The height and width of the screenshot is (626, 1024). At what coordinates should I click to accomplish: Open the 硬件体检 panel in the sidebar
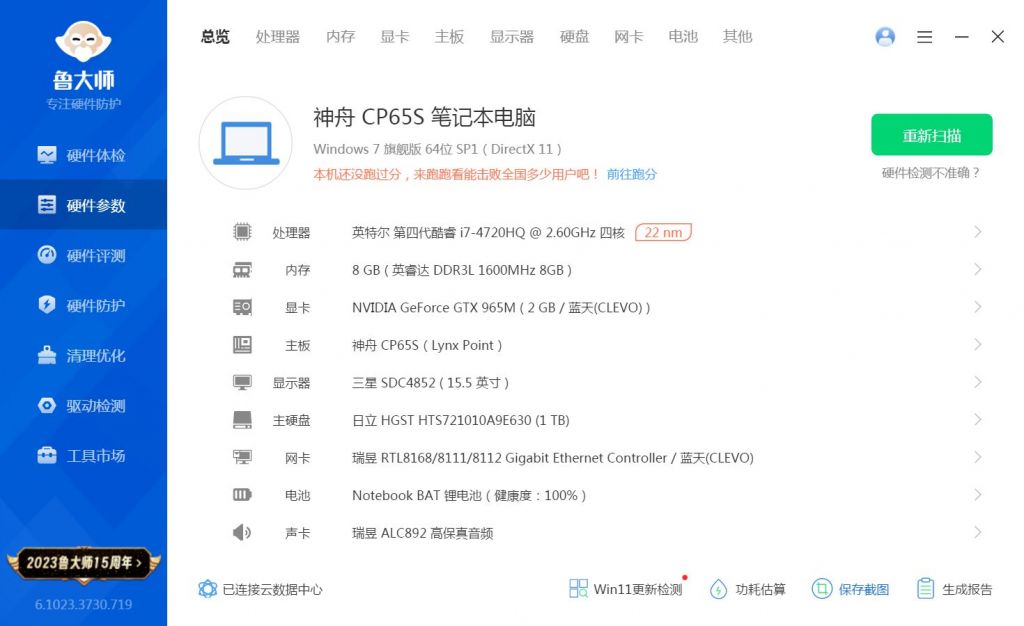(84, 155)
